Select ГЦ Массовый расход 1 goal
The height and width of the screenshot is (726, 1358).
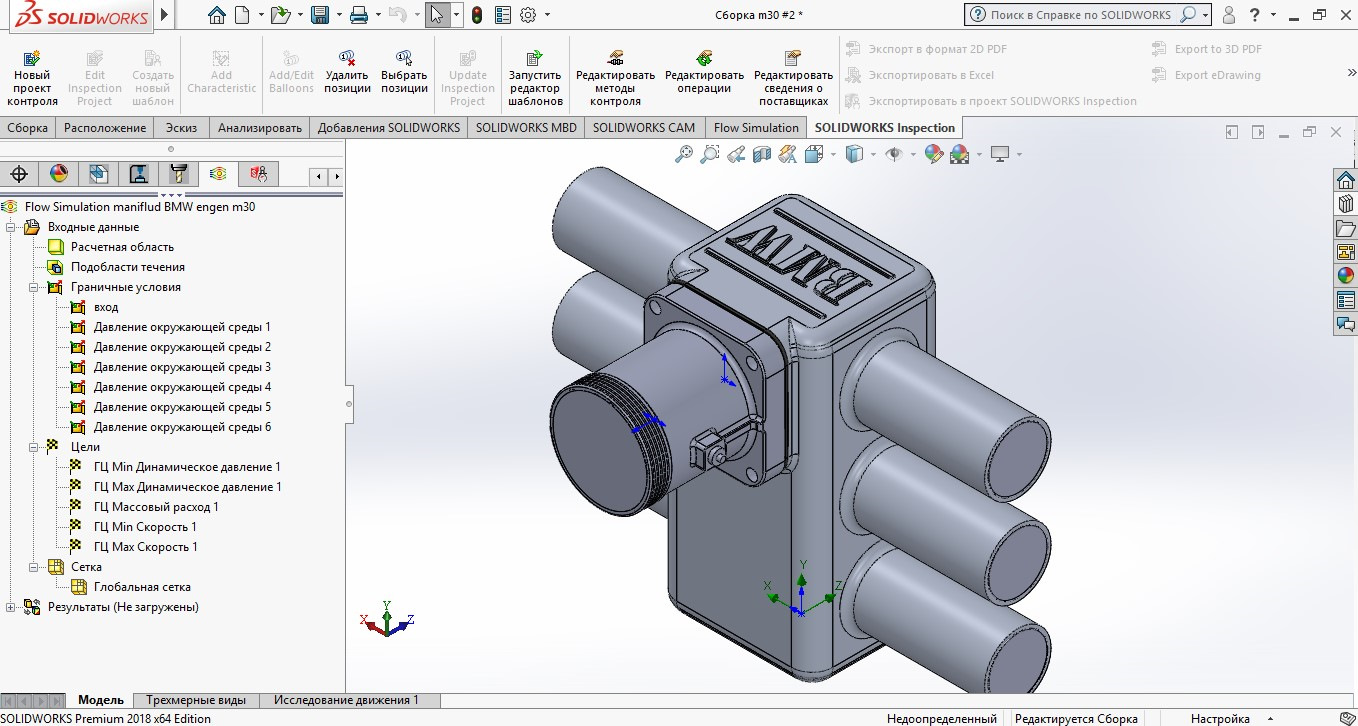[156, 507]
